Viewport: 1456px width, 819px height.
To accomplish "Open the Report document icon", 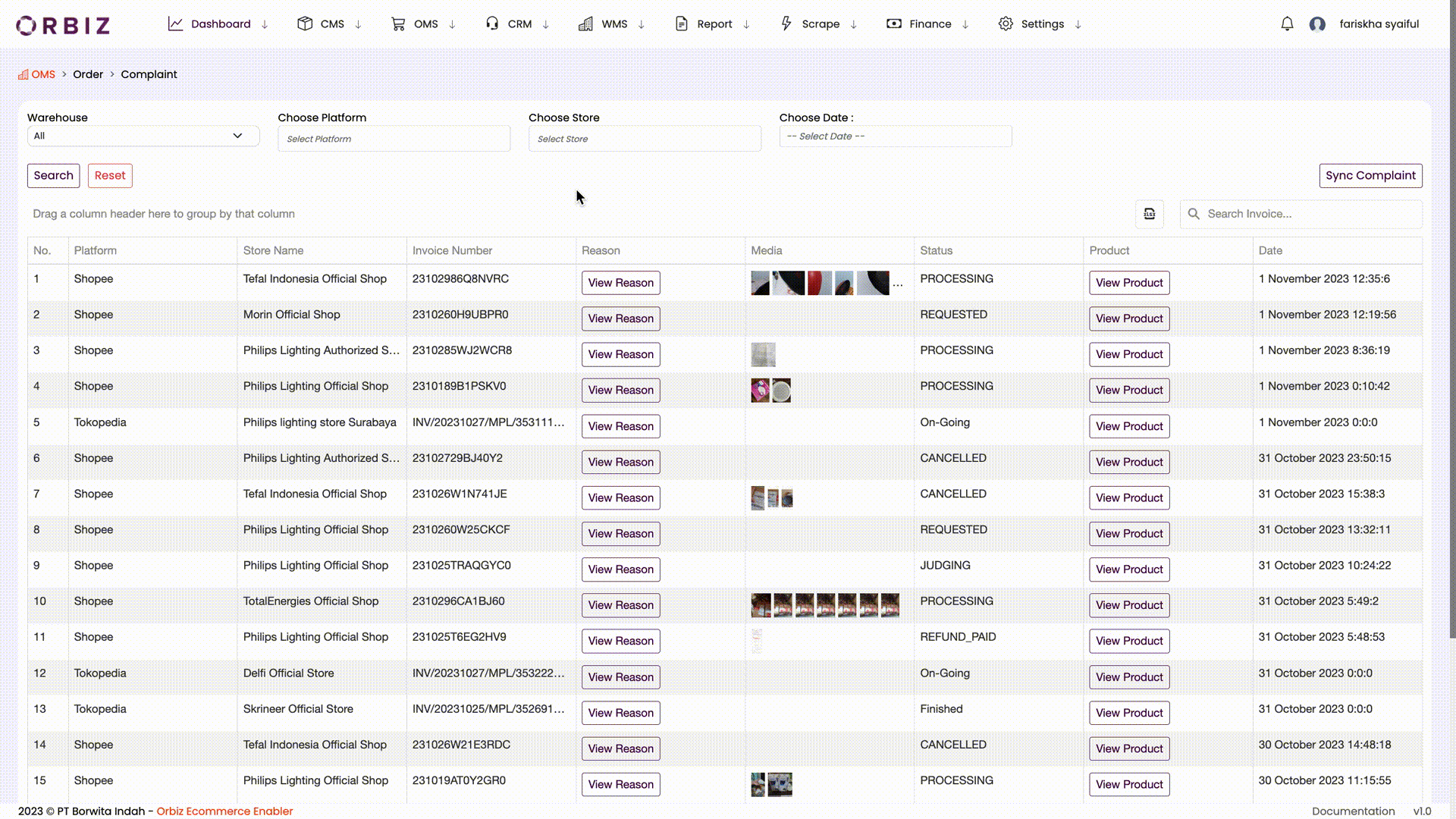I will 681,24.
